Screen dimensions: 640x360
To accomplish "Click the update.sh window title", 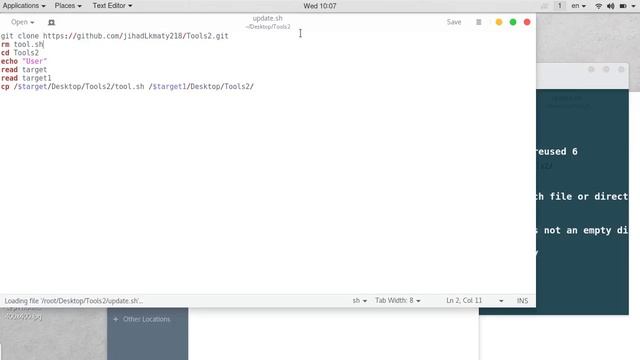I will (267, 18).
